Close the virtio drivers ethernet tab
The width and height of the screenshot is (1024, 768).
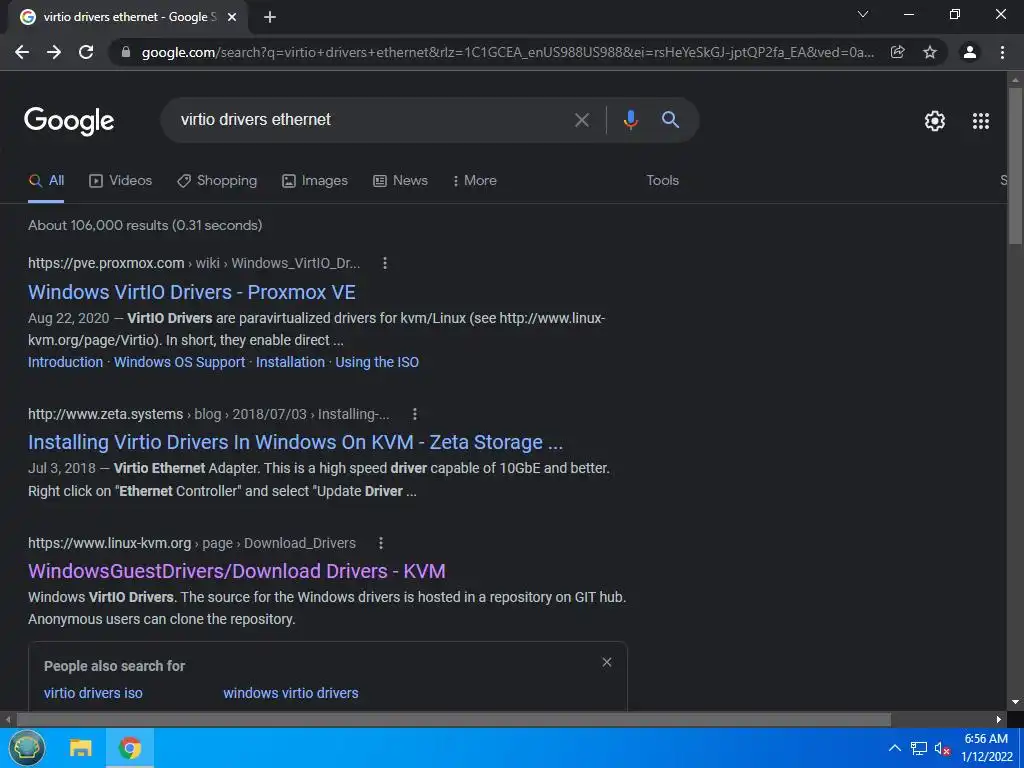[232, 18]
